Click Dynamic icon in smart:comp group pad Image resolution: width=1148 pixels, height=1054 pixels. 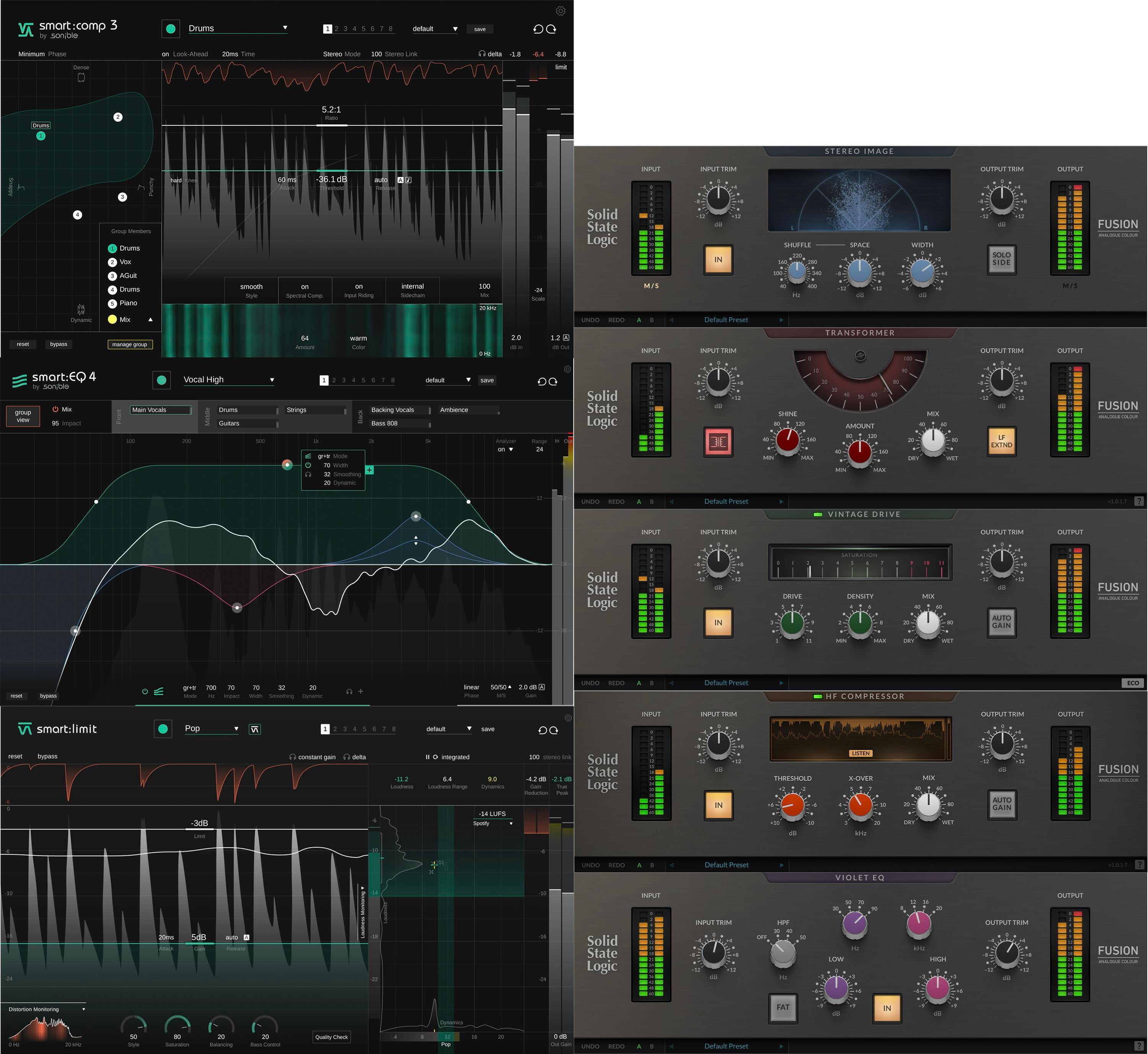pyautogui.click(x=81, y=310)
